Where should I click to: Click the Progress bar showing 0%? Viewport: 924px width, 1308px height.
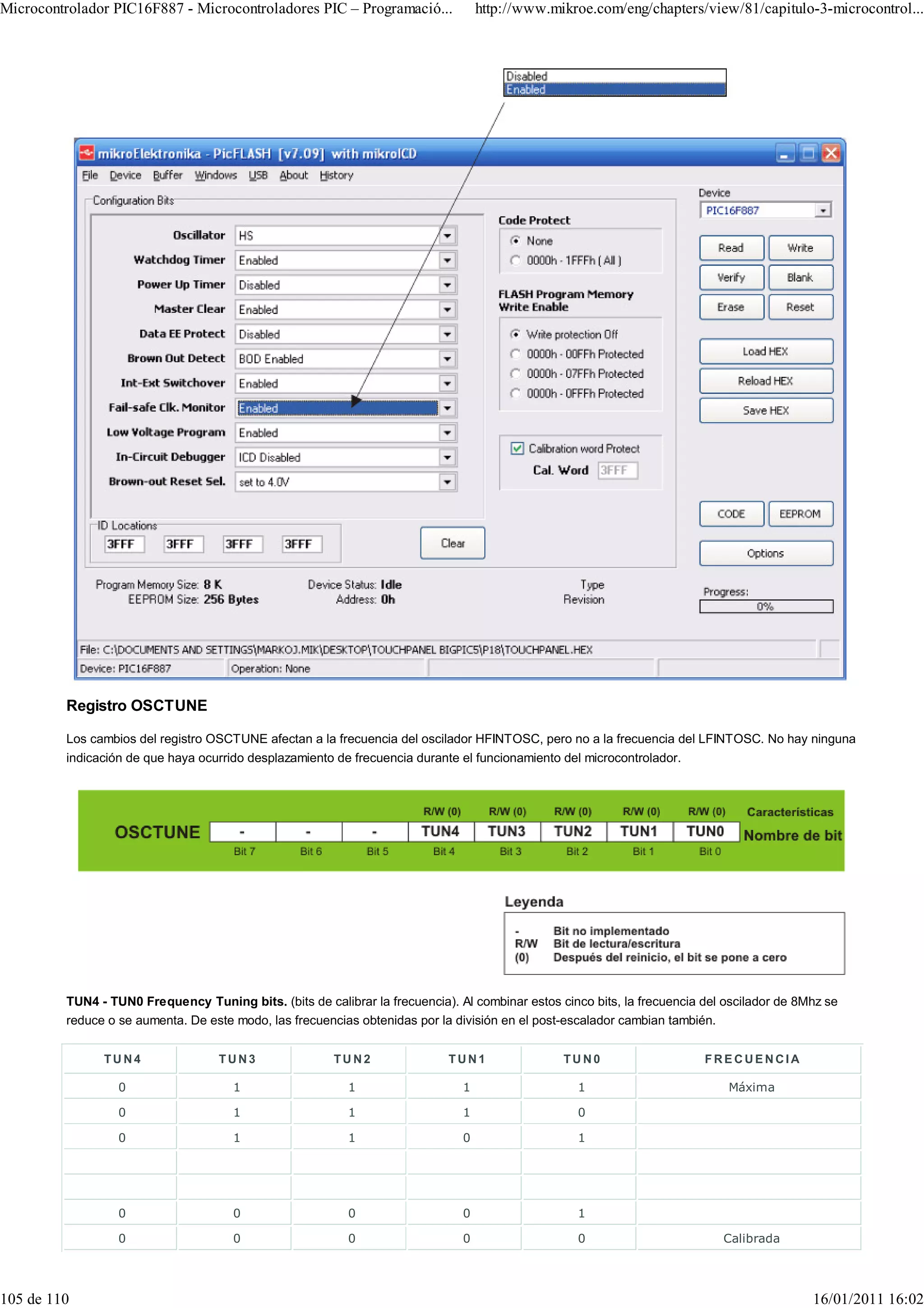pos(766,607)
